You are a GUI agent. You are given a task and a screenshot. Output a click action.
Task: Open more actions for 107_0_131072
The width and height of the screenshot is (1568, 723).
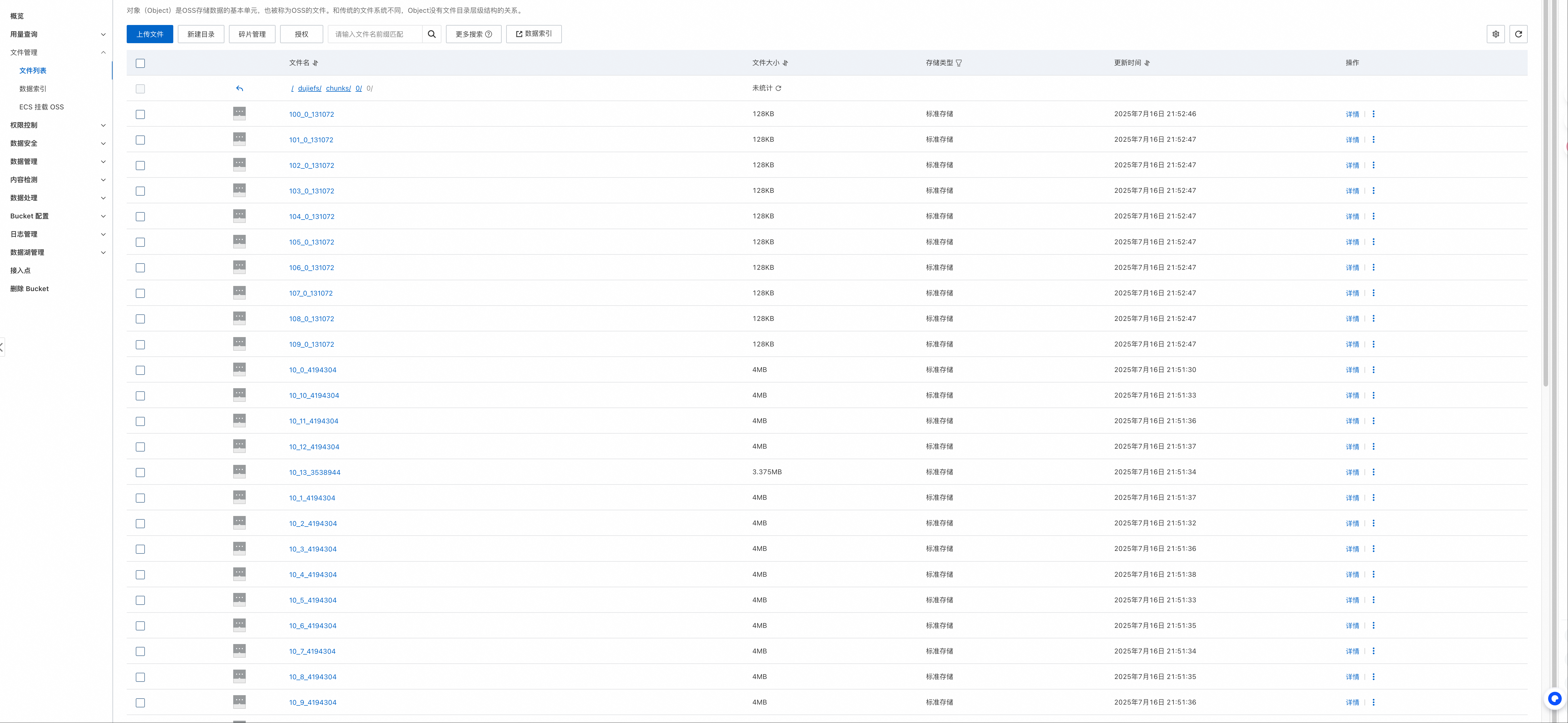[1373, 293]
